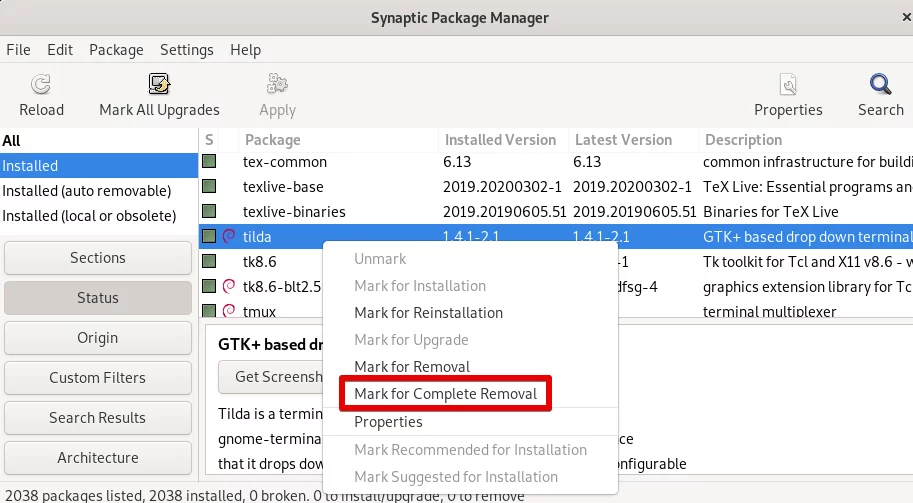Select the tex-common package row

click(x=556, y=162)
